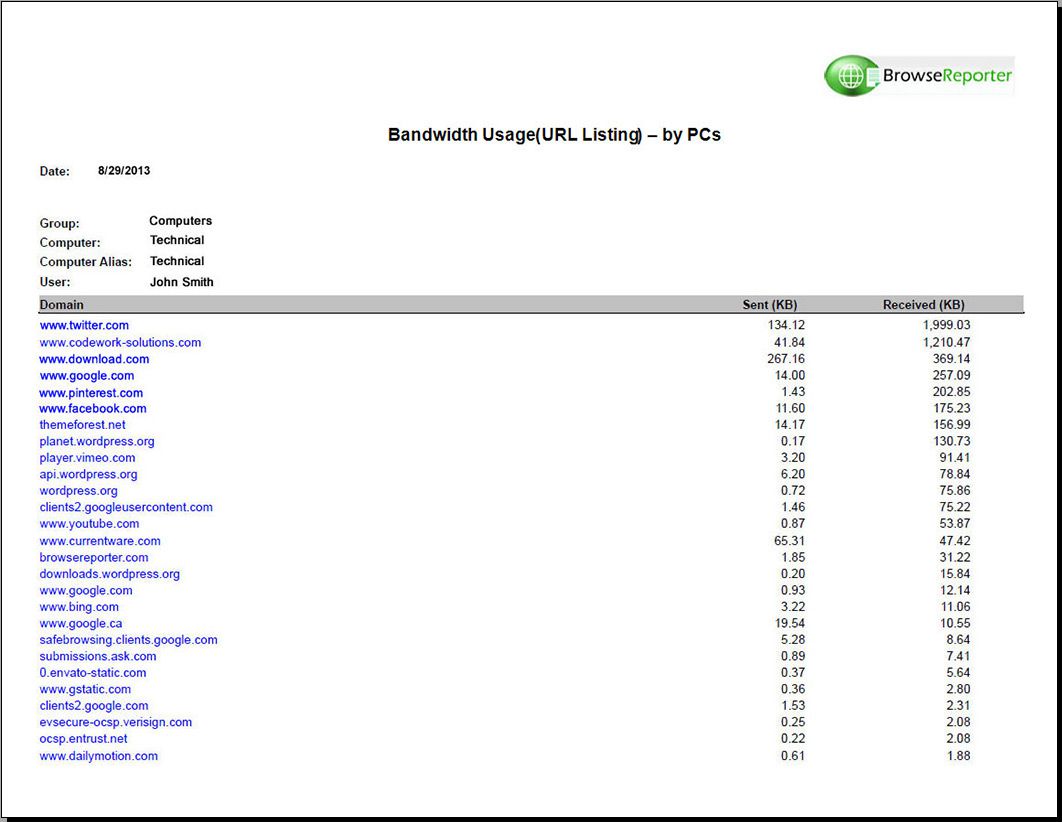Open the clients2.googleusercontent.com link
The image size is (1062, 822).
coord(125,507)
